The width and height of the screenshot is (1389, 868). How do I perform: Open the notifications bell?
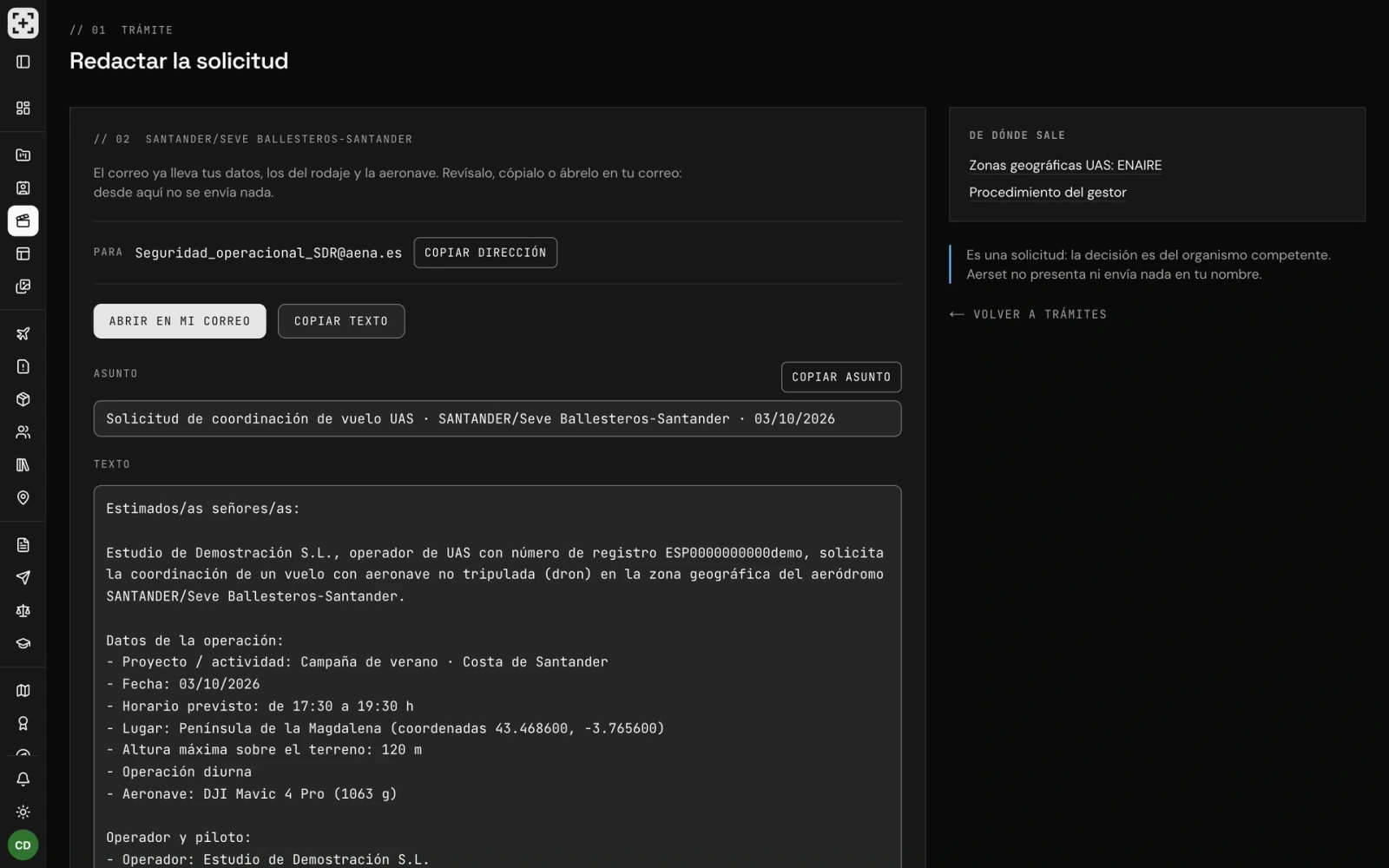23,779
